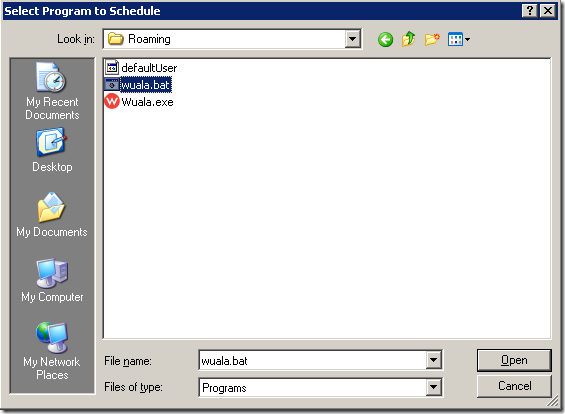
Task: Expand the File name dropdown arrow
Action: tap(433, 360)
